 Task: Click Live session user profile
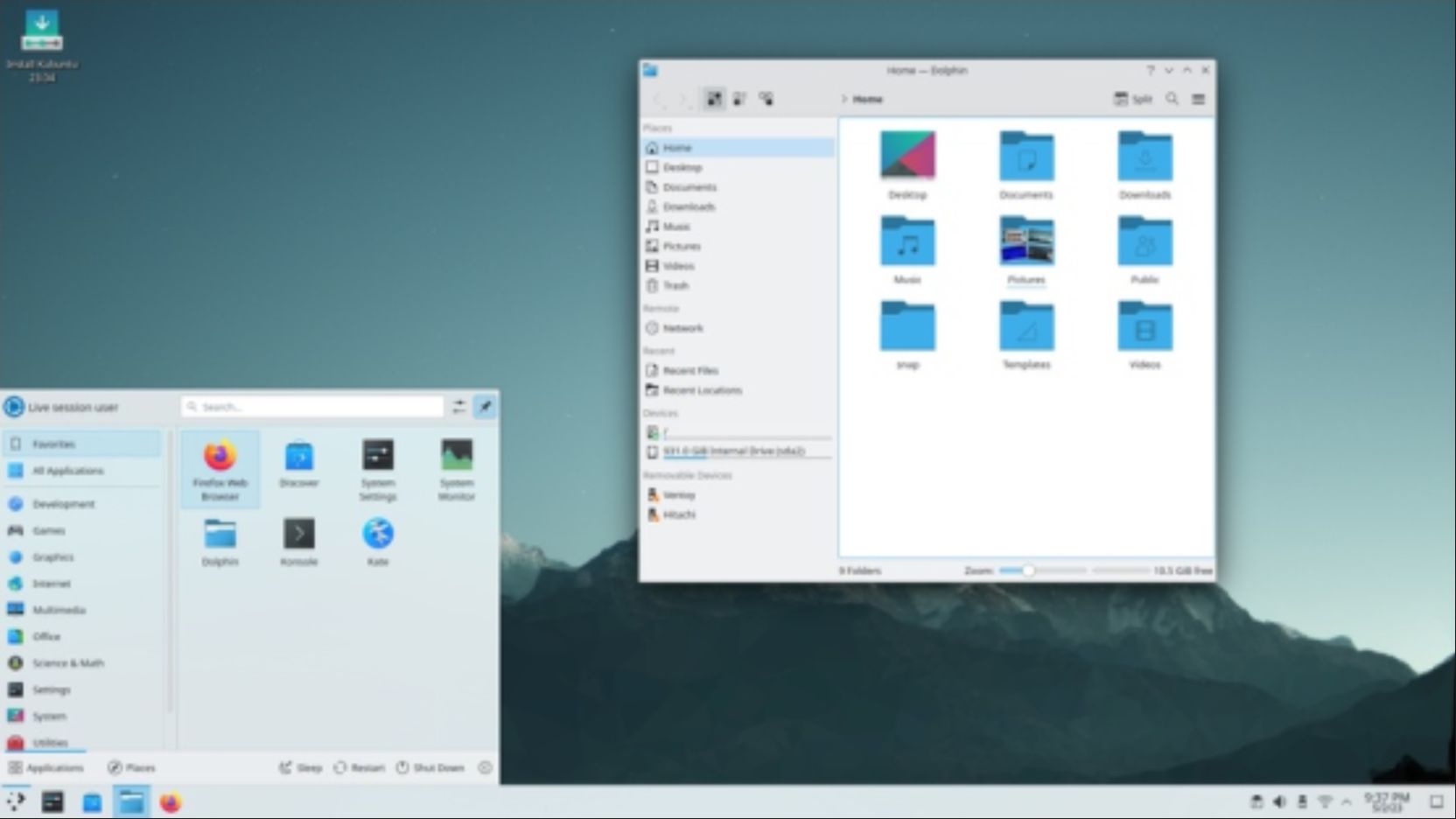pos(61,407)
